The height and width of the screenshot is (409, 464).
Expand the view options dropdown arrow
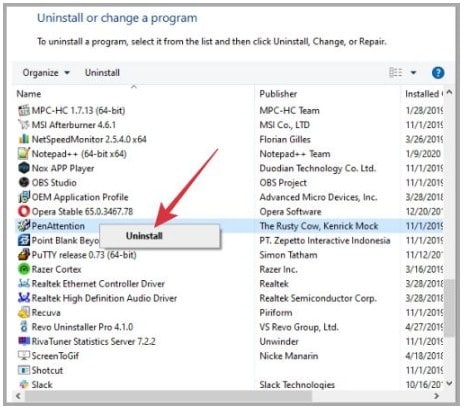413,73
